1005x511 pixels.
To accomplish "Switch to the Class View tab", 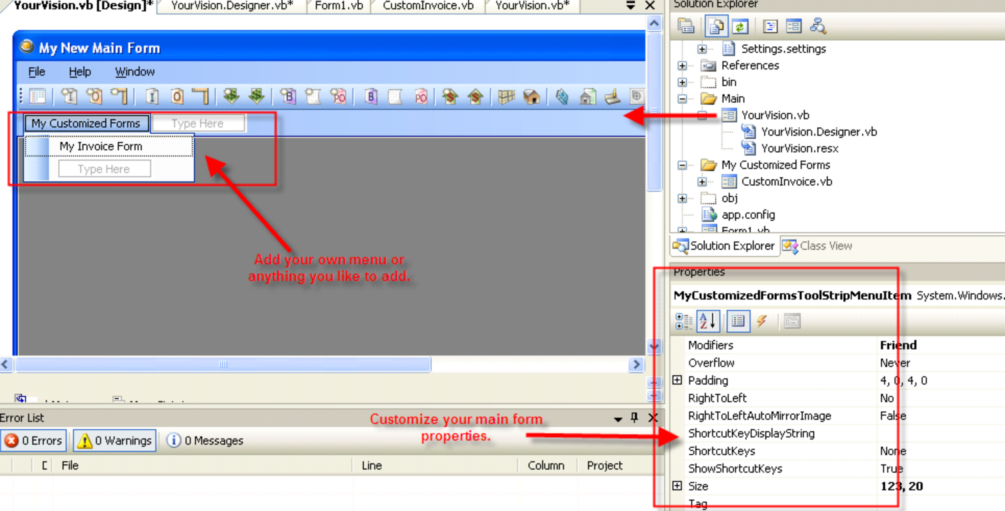I will pyautogui.click(x=818, y=246).
